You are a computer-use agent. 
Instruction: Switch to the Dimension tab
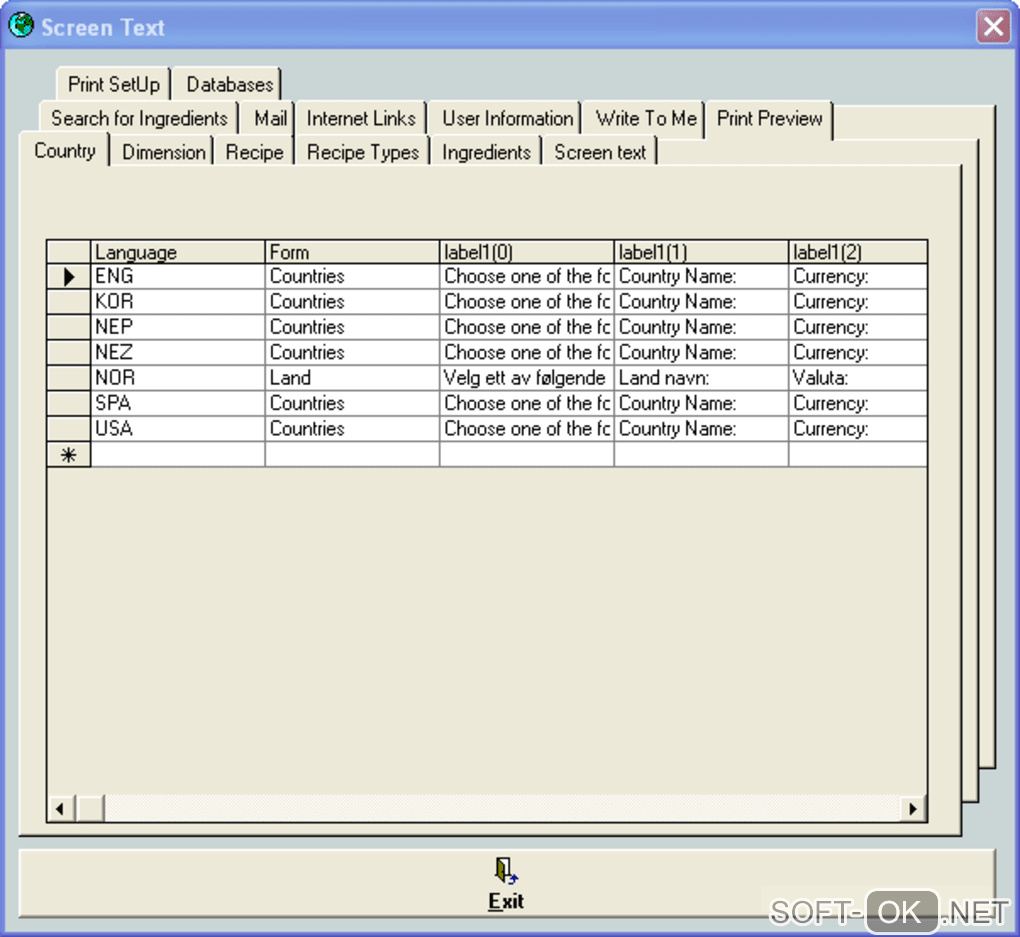163,152
